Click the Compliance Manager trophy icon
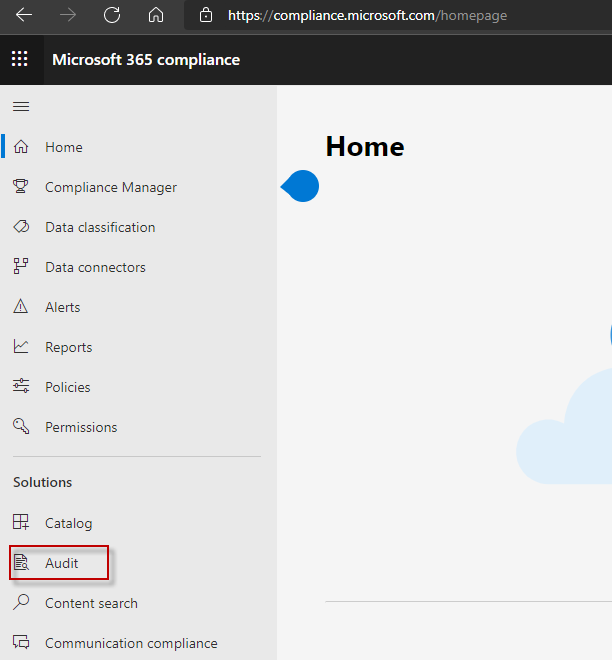The width and height of the screenshot is (612, 660). (21, 186)
